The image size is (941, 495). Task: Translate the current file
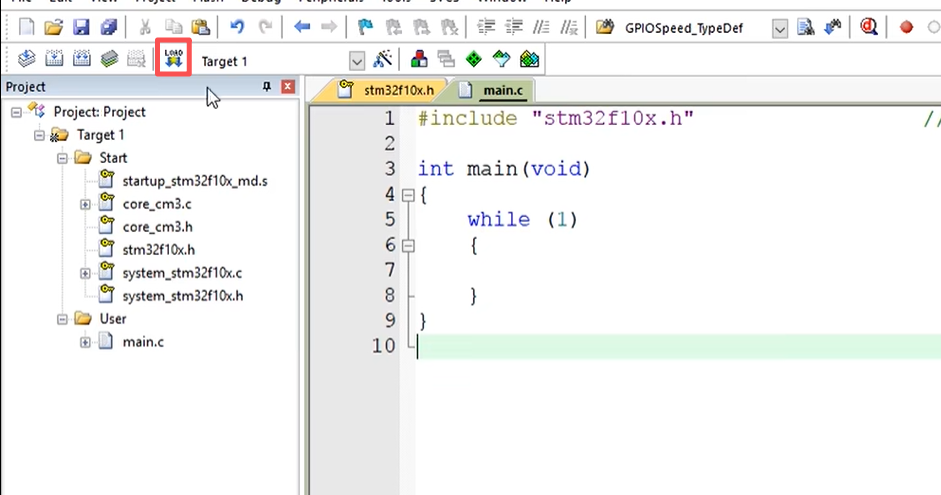(26, 59)
